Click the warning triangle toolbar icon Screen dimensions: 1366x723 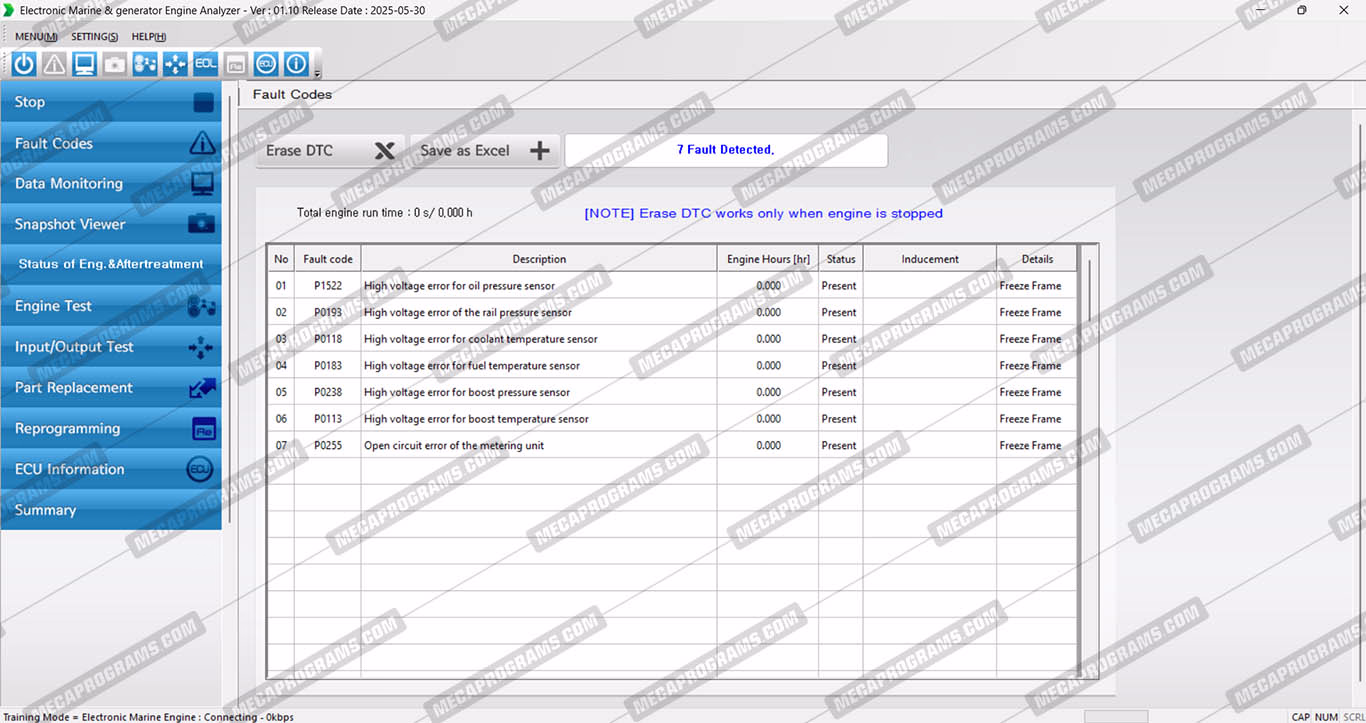click(54, 64)
